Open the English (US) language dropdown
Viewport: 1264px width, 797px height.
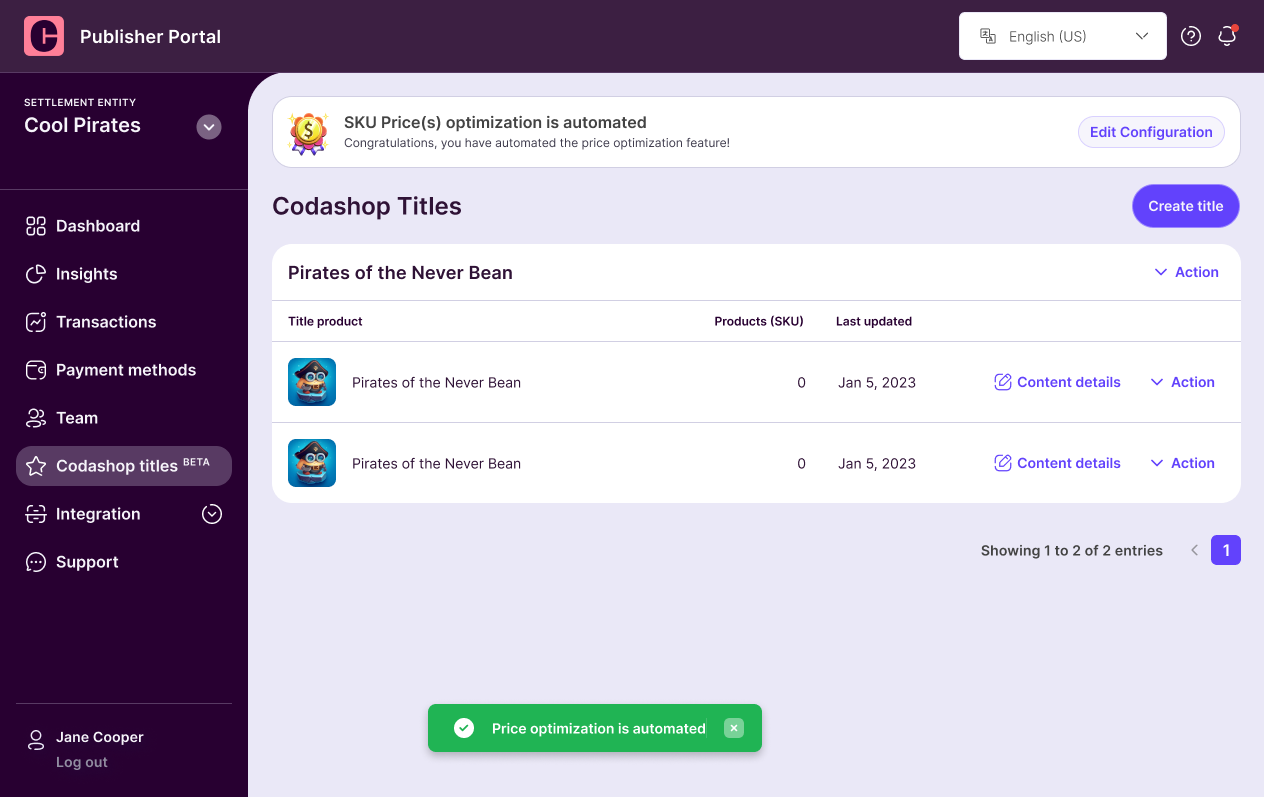click(1063, 36)
